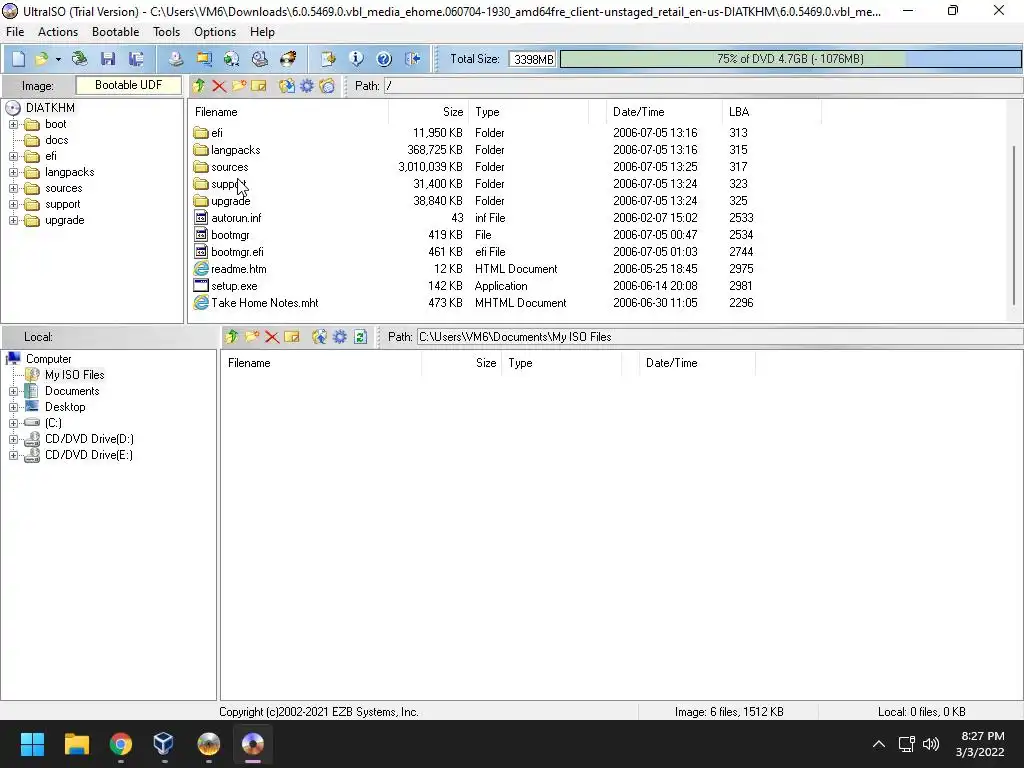Click the Open image folder icon
Viewport: 1024px width, 768px height.
(41, 59)
